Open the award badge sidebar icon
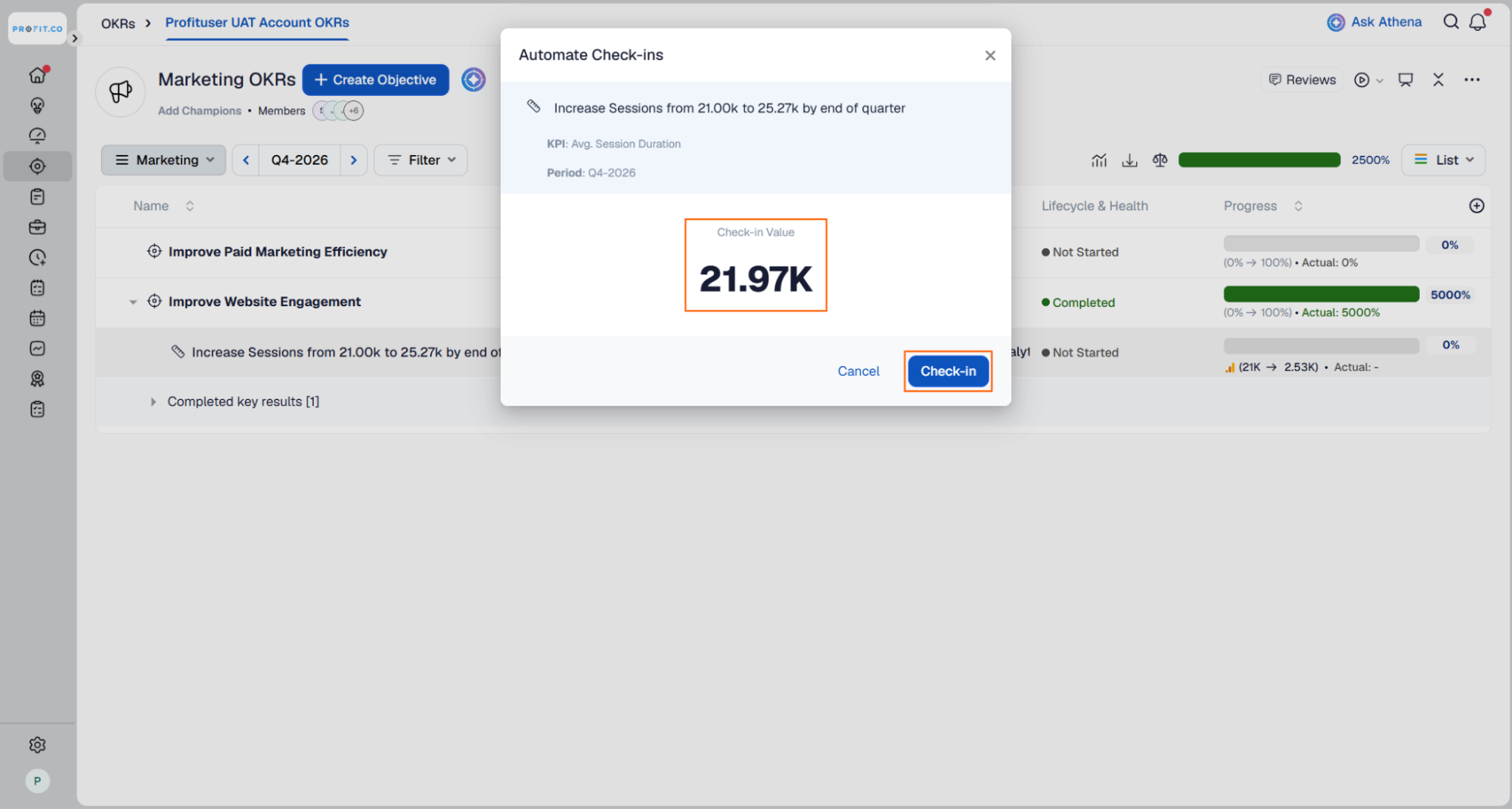The image size is (1512, 809). tap(37, 379)
